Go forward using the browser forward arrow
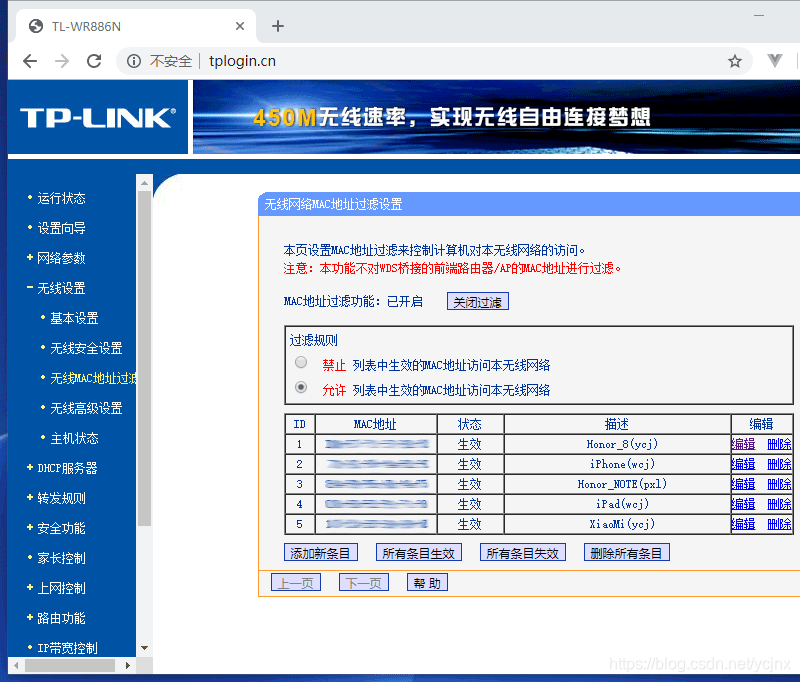800x682 pixels. click(x=62, y=61)
